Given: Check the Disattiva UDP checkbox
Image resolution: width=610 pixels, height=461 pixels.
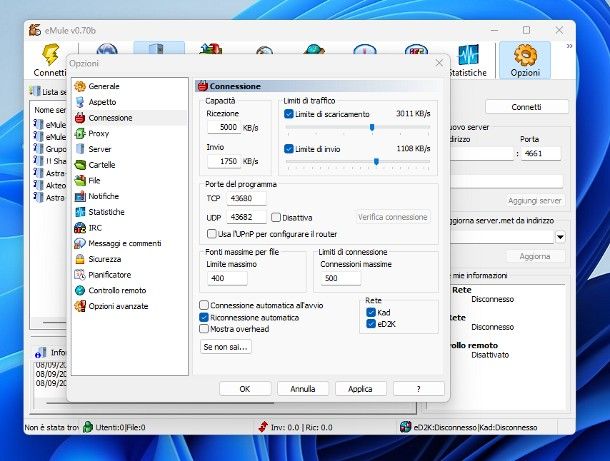Looking at the screenshot, I should pos(276,217).
